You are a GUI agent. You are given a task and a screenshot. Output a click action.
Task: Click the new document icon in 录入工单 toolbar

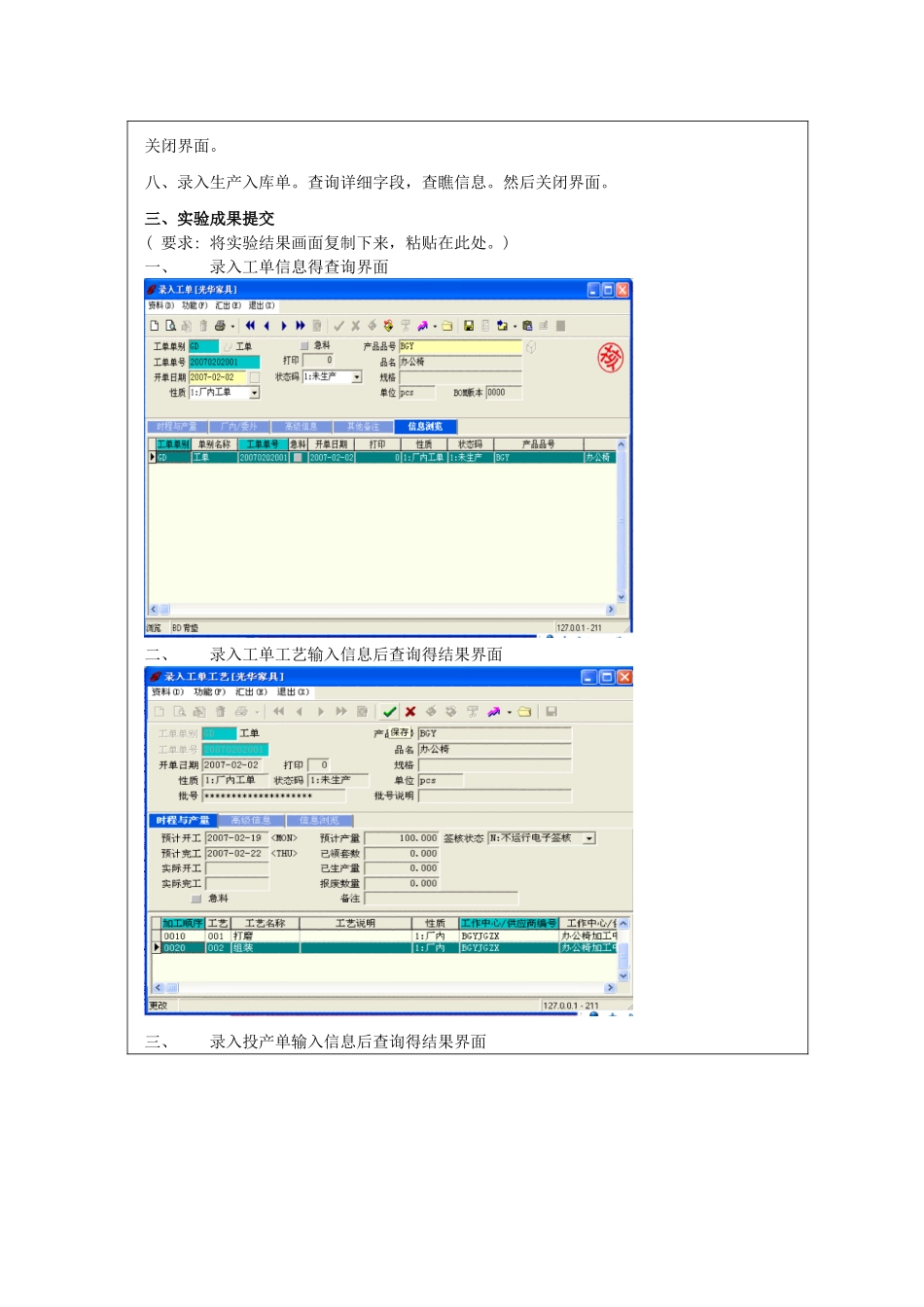tap(155, 326)
